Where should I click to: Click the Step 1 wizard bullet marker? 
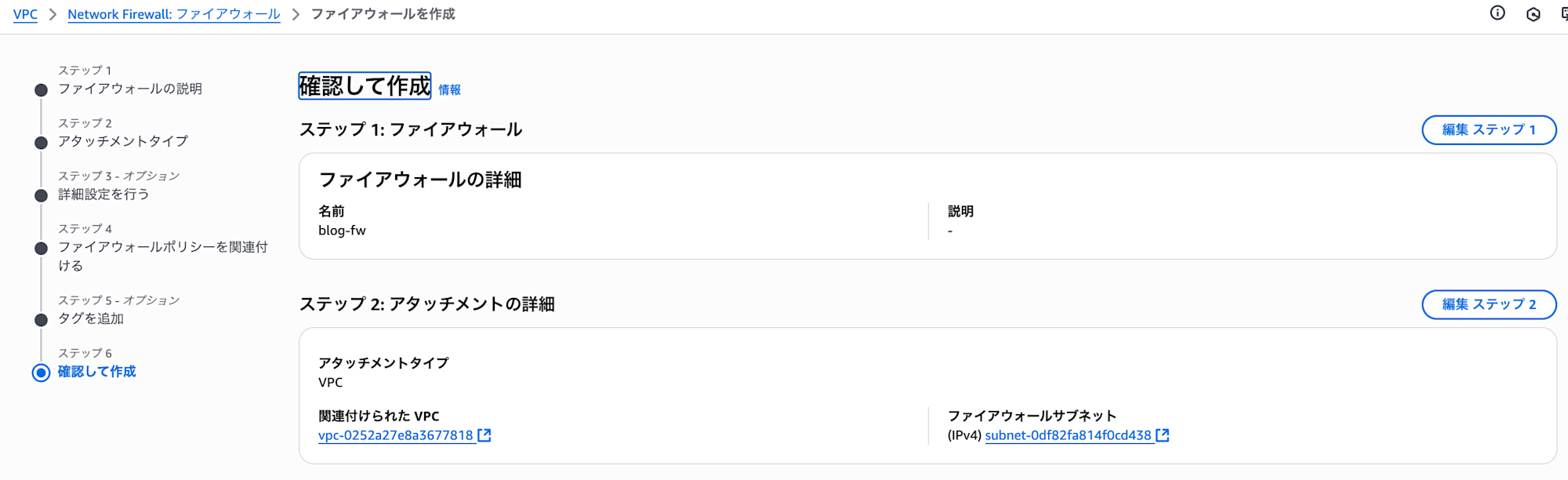point(41,90)
